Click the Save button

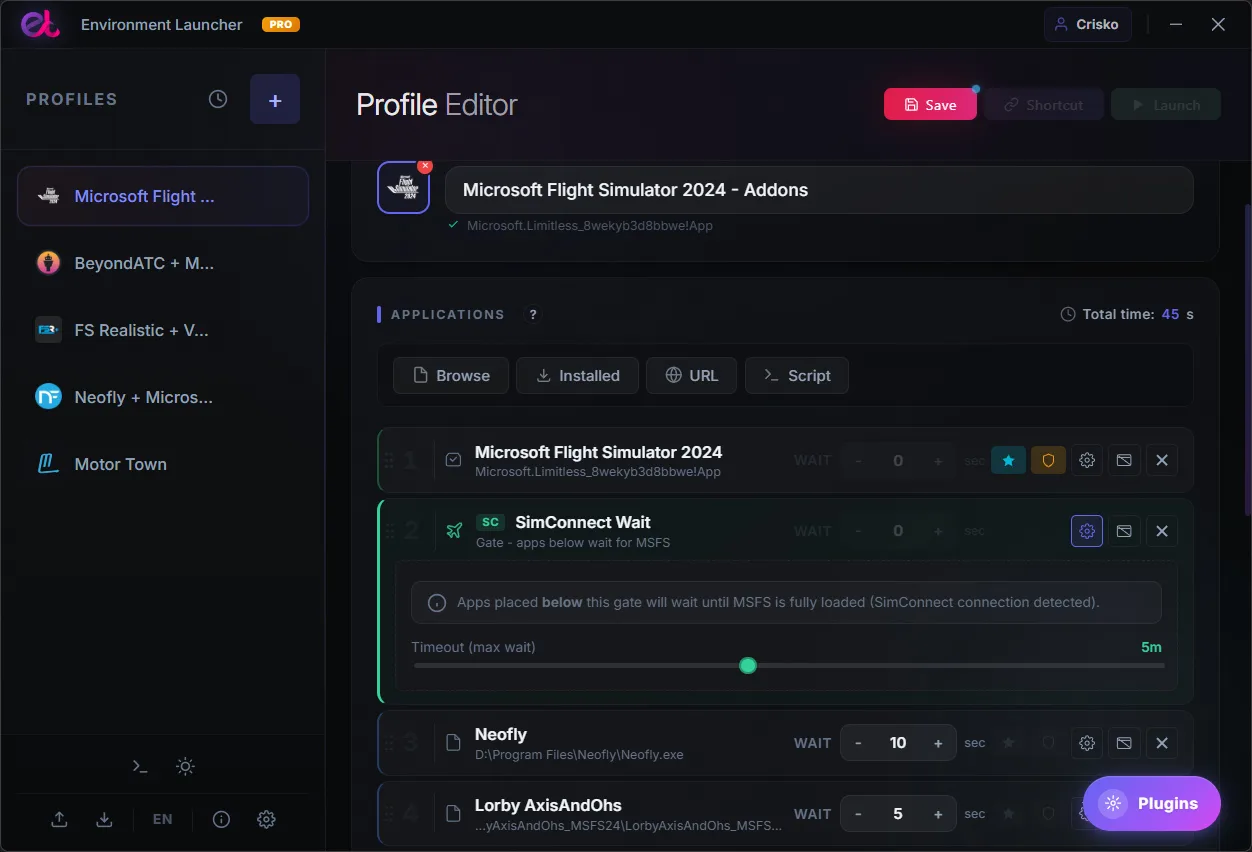click(x=930, y=105)
